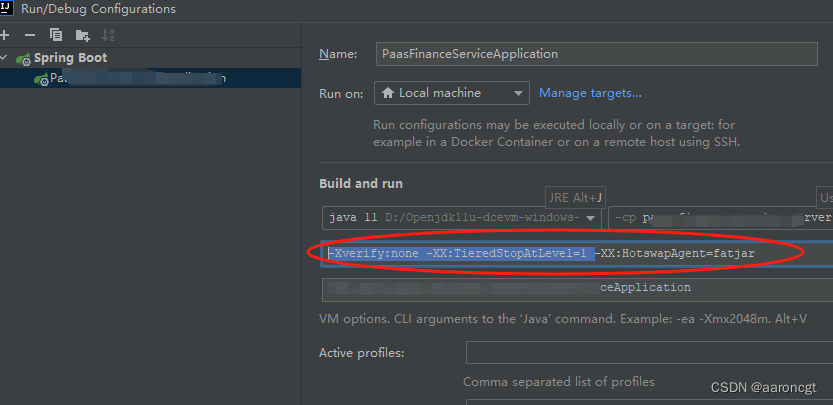Create a new folder with the folder-plus icon

pyautogui.click(x=82, y=36)
